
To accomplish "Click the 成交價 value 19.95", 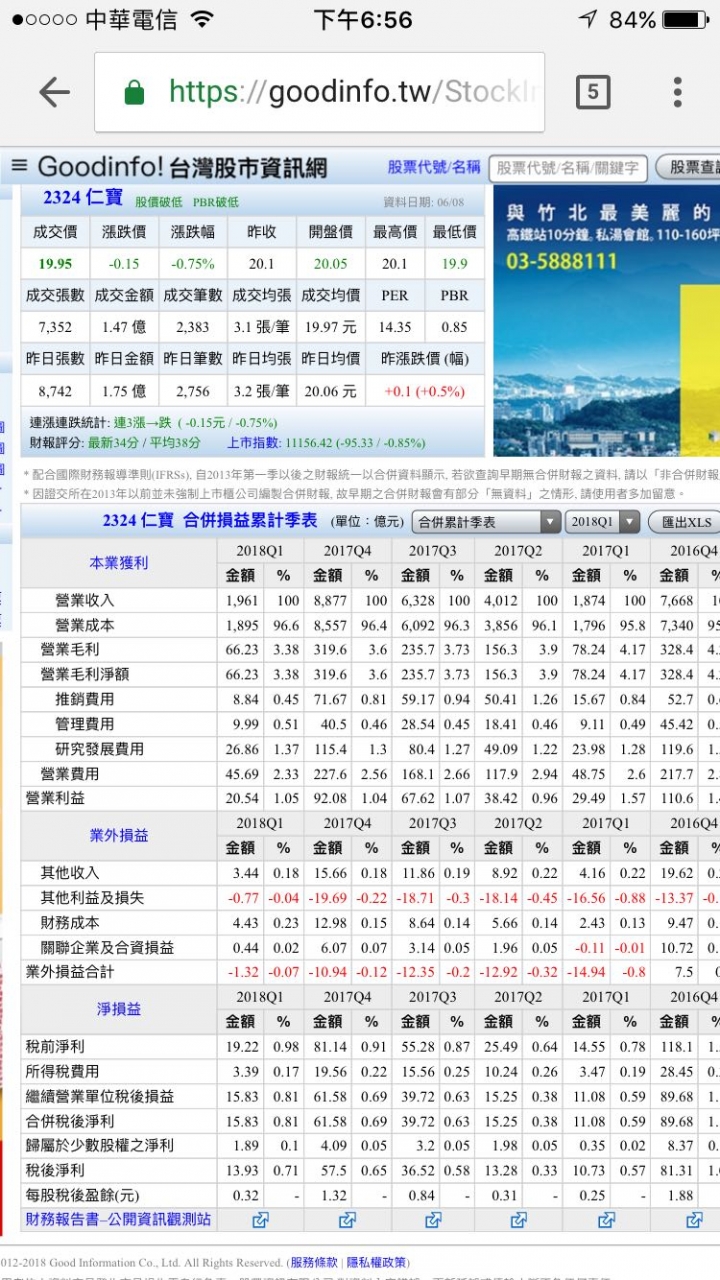I will pyautogui.click(x=55, y=264).
